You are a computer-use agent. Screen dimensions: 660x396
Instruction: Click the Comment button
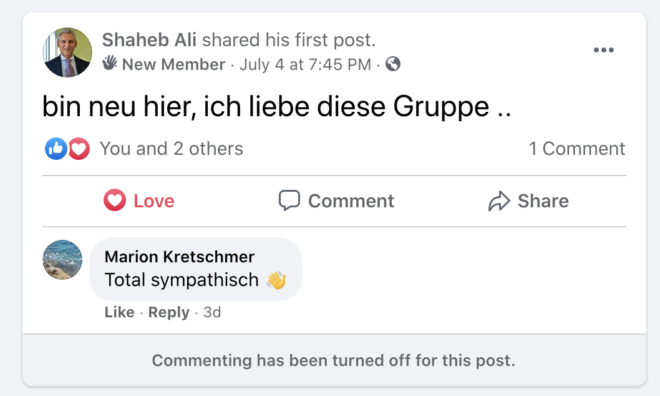point(336,201)
